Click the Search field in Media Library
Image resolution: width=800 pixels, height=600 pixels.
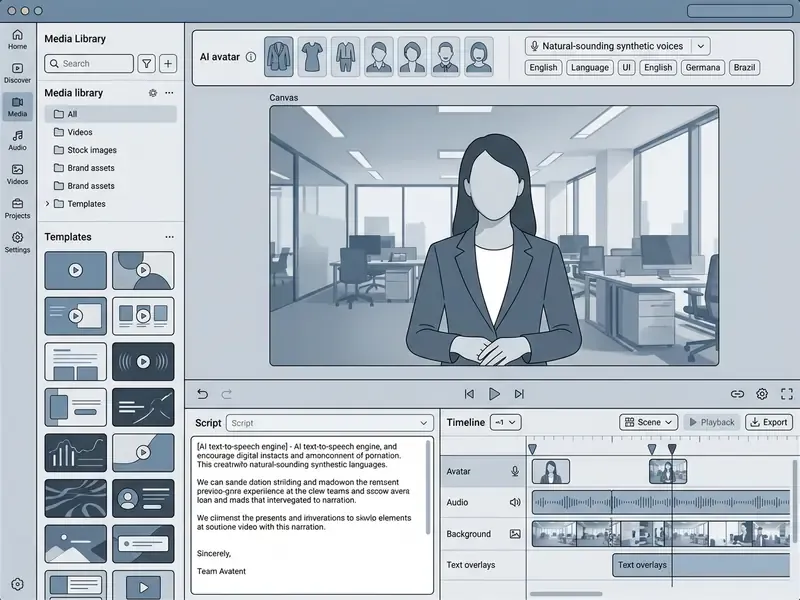(x=89, y=64)
